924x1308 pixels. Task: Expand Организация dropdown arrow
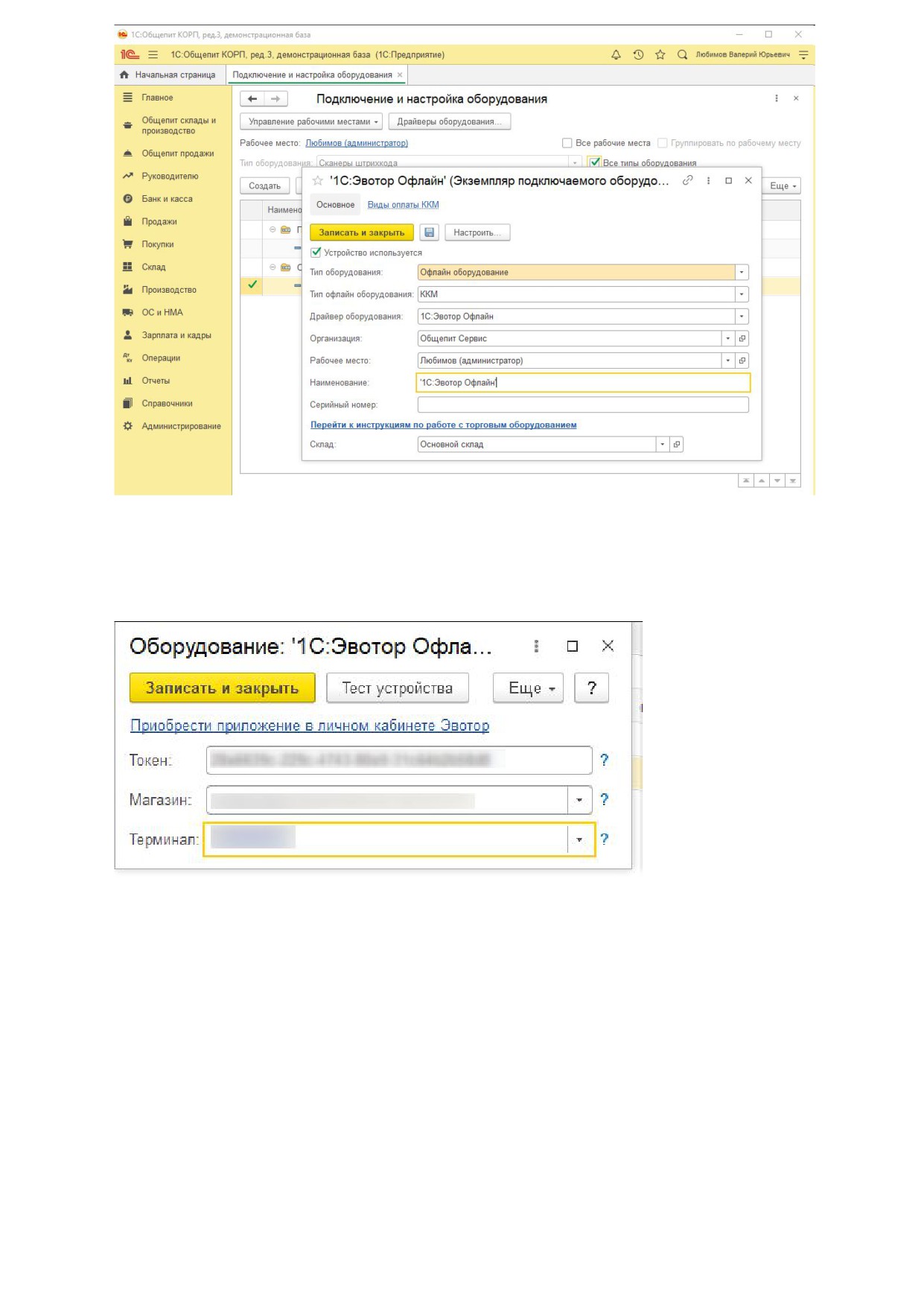click(728, 338)
